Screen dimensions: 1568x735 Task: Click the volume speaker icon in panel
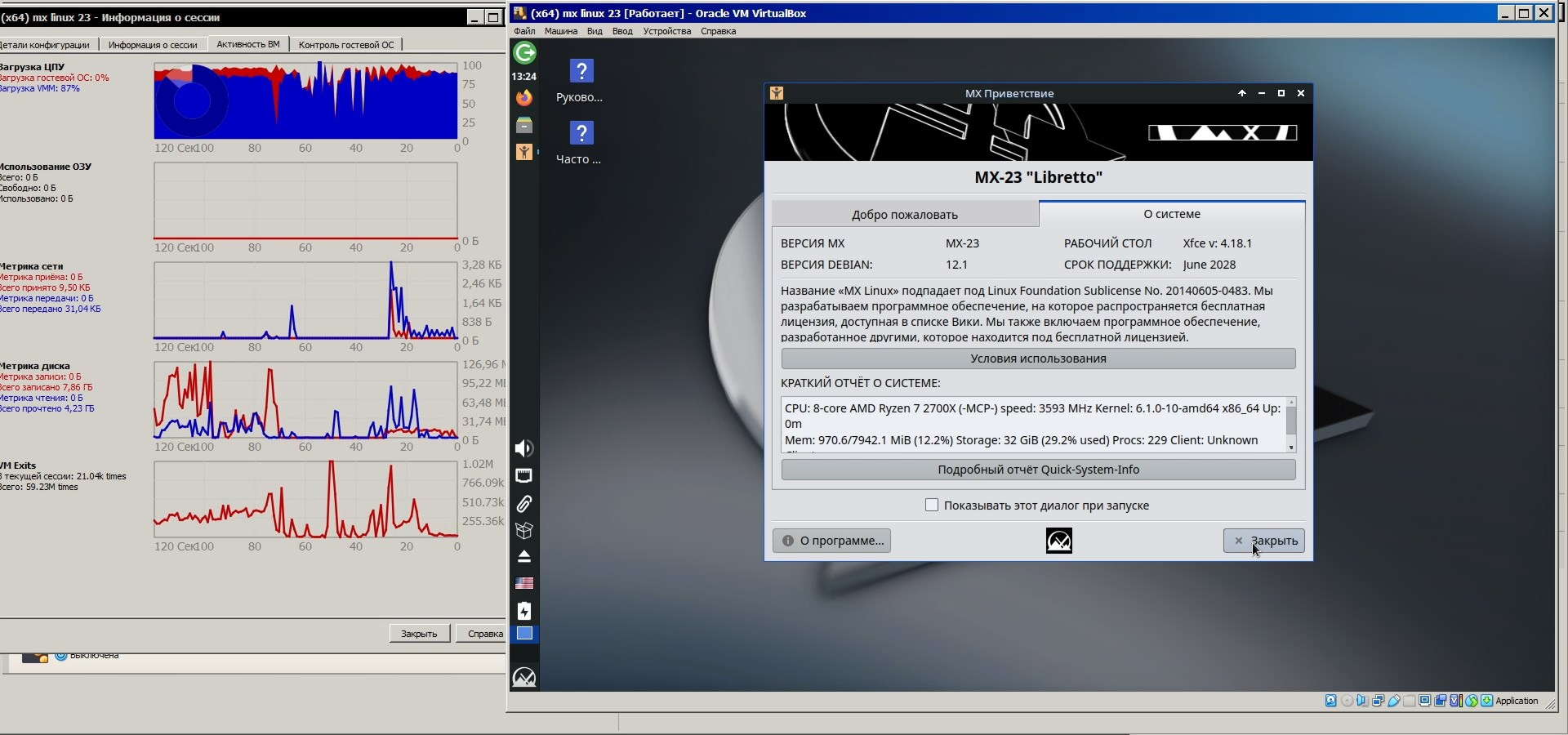[x=524, y=448]
